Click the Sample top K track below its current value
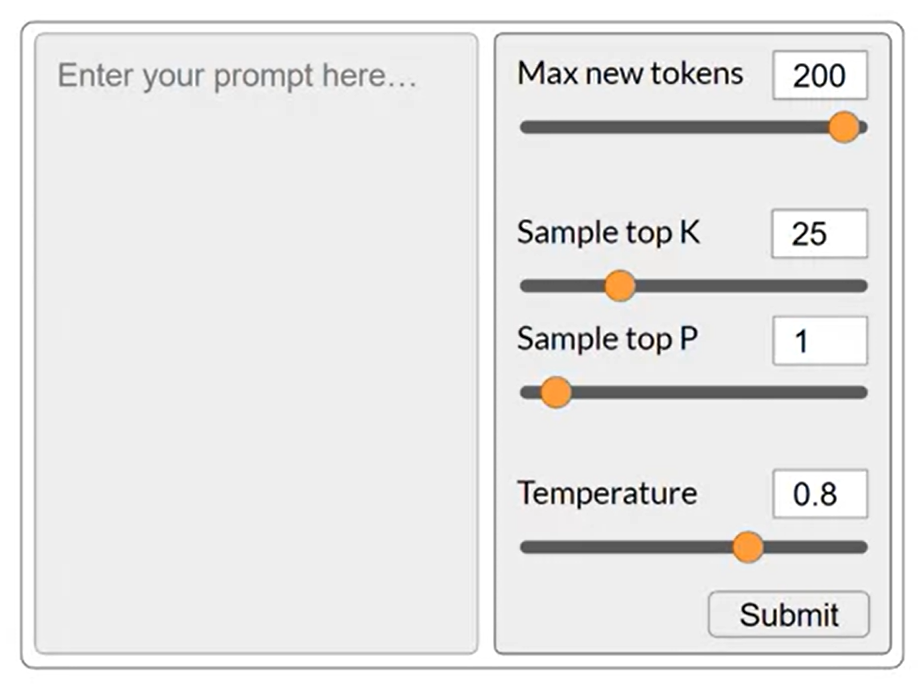 (562, 286)
